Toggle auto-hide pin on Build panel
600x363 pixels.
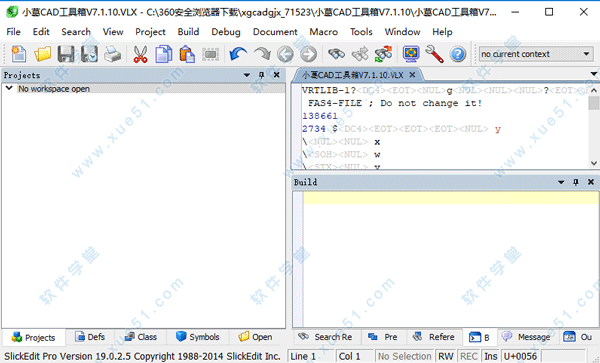(x=576, y=182)
